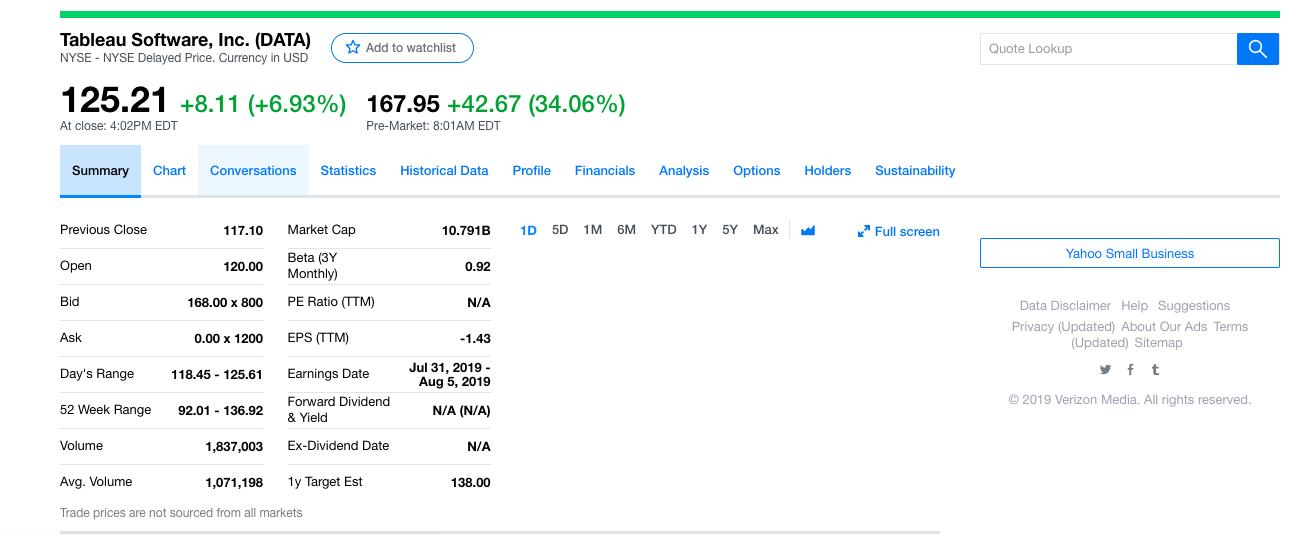Click the Beta value 0.92
This screenshot has height=535, width=1292.
(x=478, y=266)
